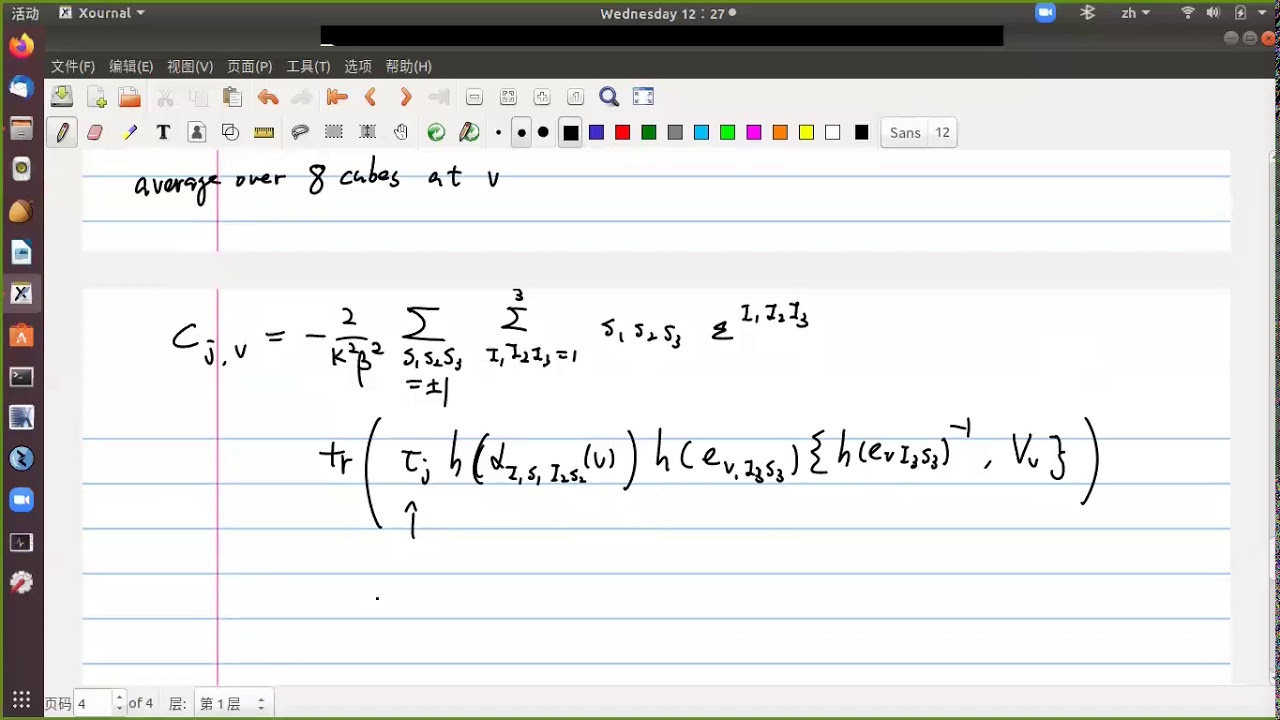Select the lasso Select Region tool
The image size is (1280, 720).
click(x=300, y=132)
